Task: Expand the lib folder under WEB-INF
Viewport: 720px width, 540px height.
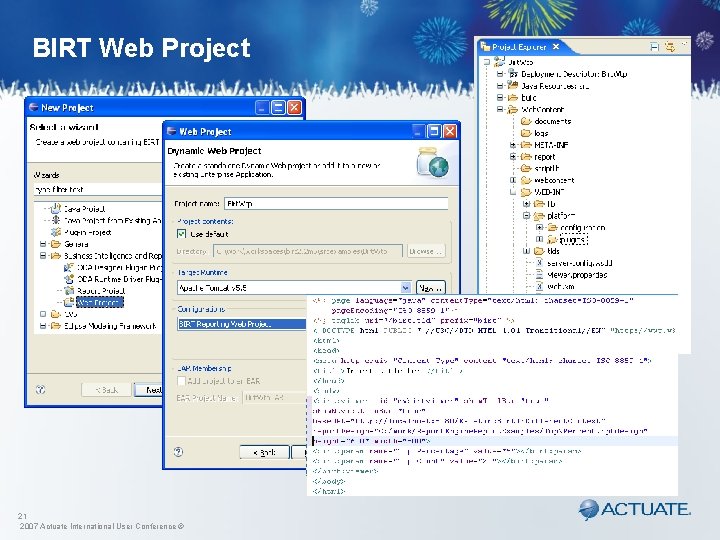Action: (527, 203)
